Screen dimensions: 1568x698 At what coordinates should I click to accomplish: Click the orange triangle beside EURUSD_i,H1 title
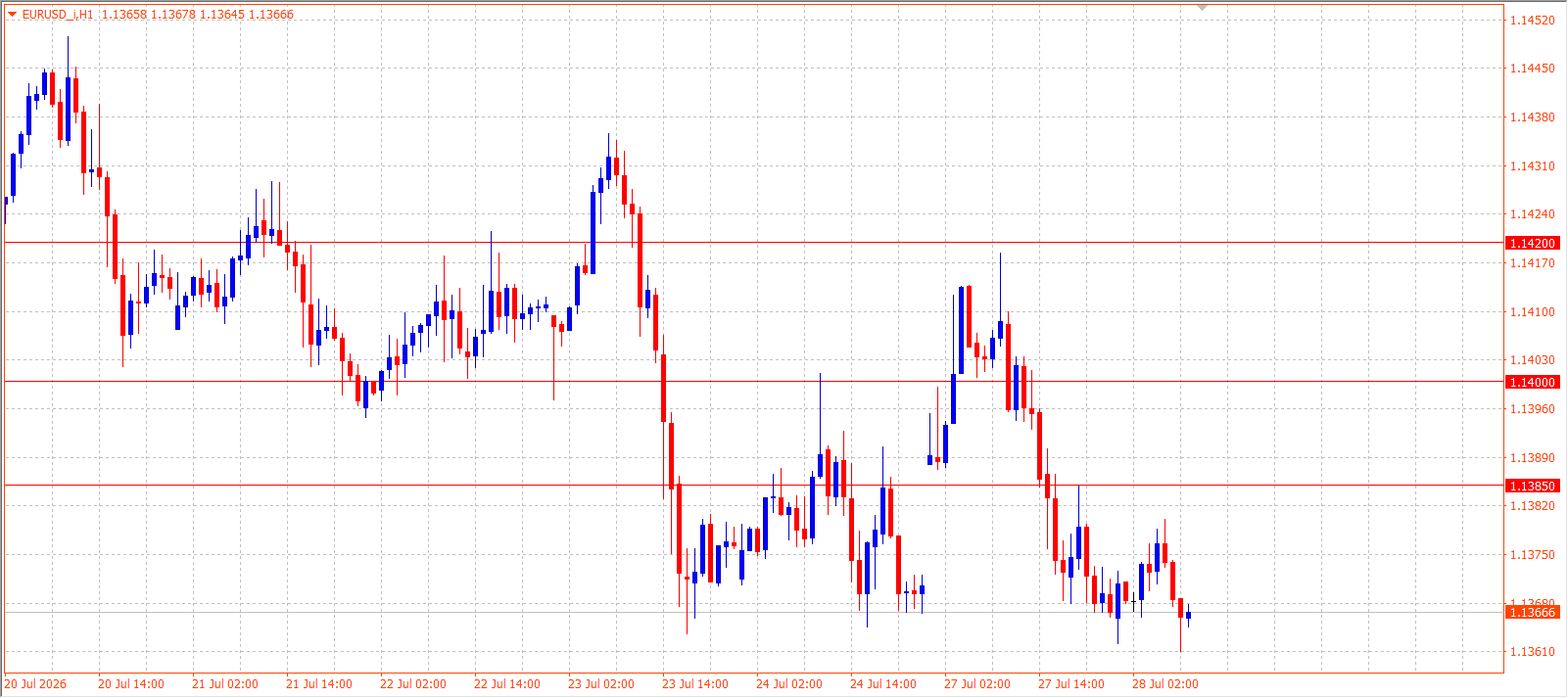click(x=12, y=14)
